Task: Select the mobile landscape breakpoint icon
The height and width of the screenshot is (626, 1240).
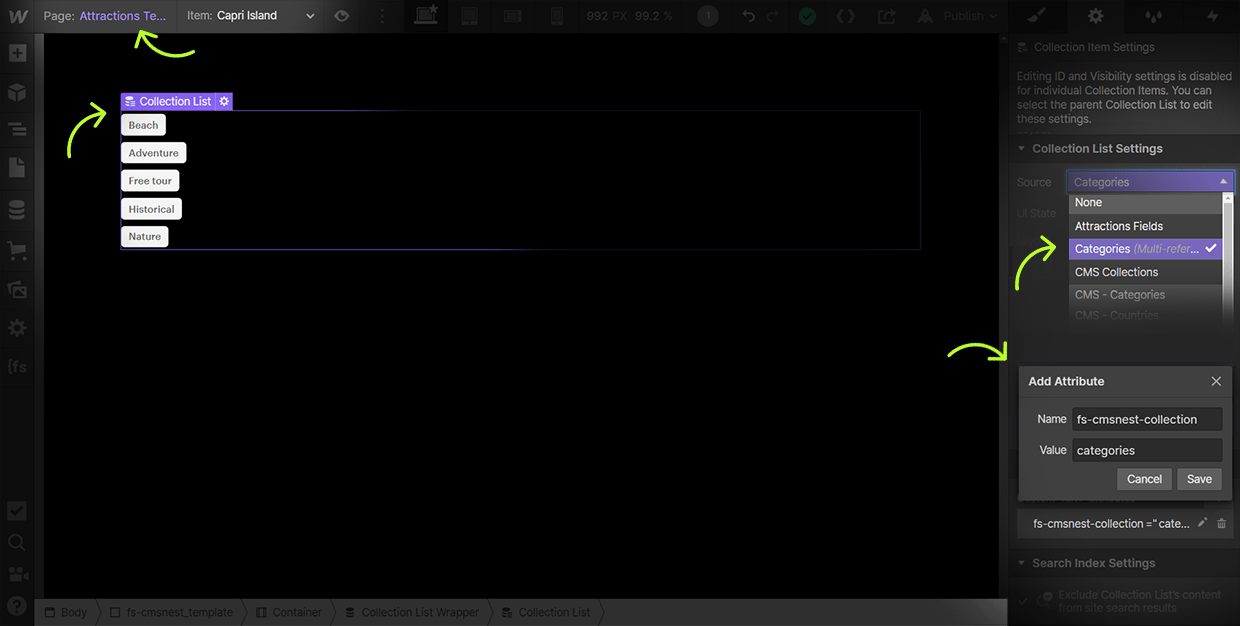Action: (513, 16)
